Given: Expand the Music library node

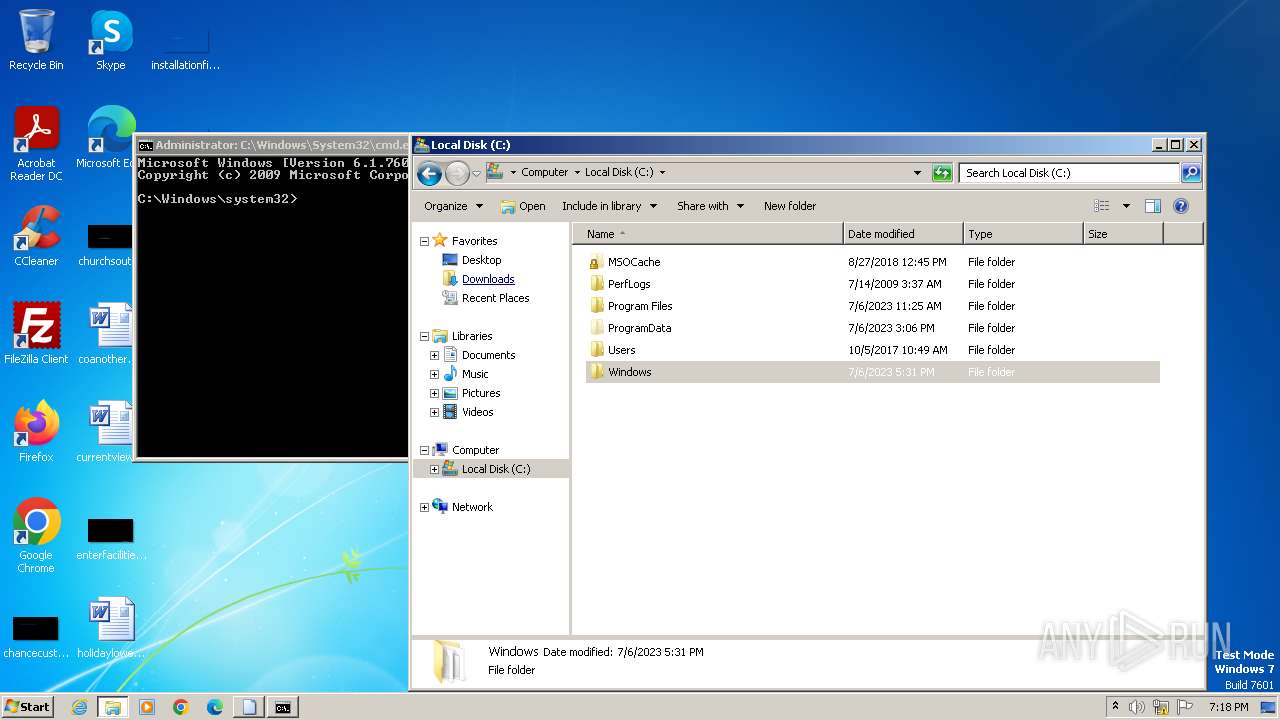Looking at the screenshot, I should pos(434,374).
